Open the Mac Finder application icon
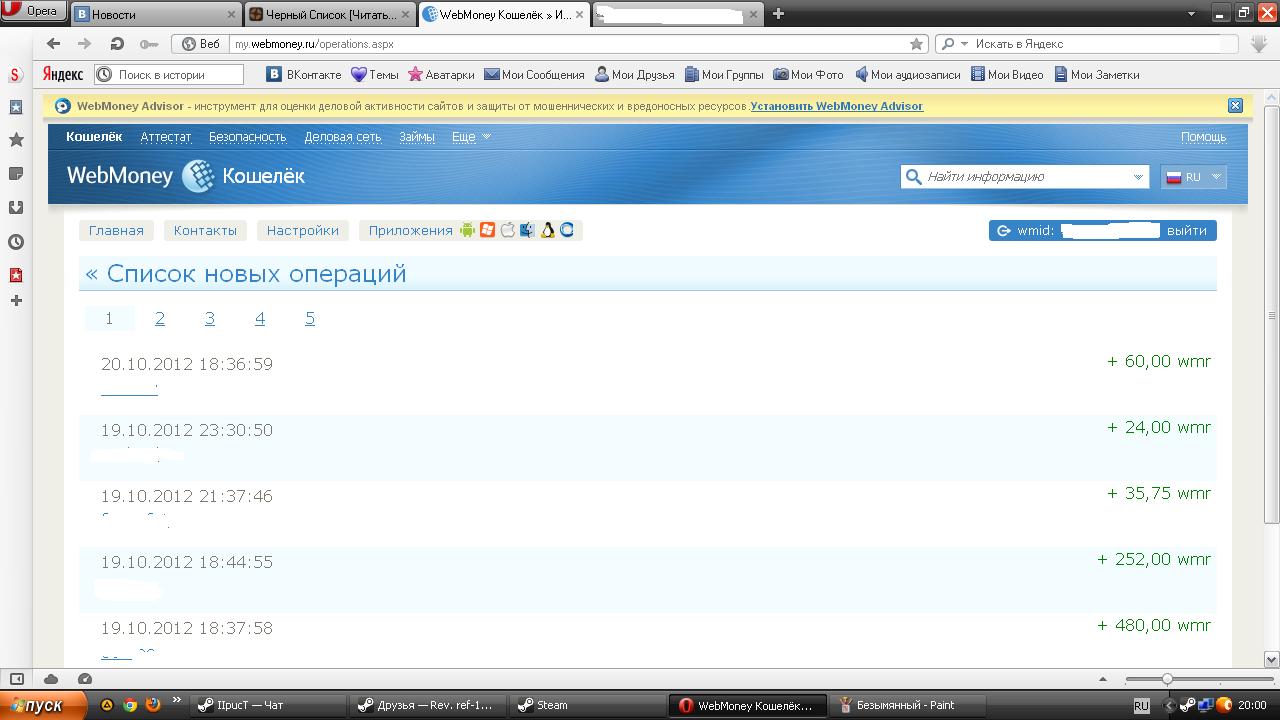 coord(528,230)
